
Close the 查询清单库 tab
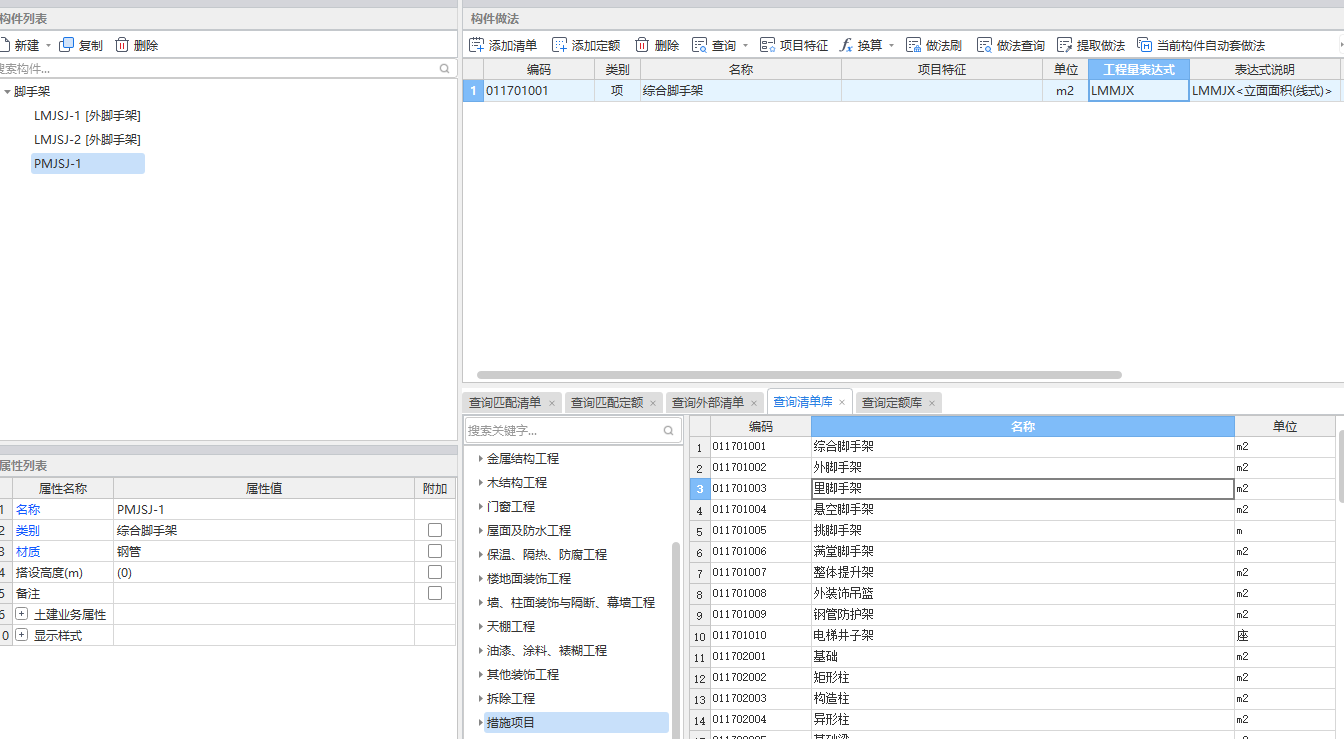[x=842, y=402]
